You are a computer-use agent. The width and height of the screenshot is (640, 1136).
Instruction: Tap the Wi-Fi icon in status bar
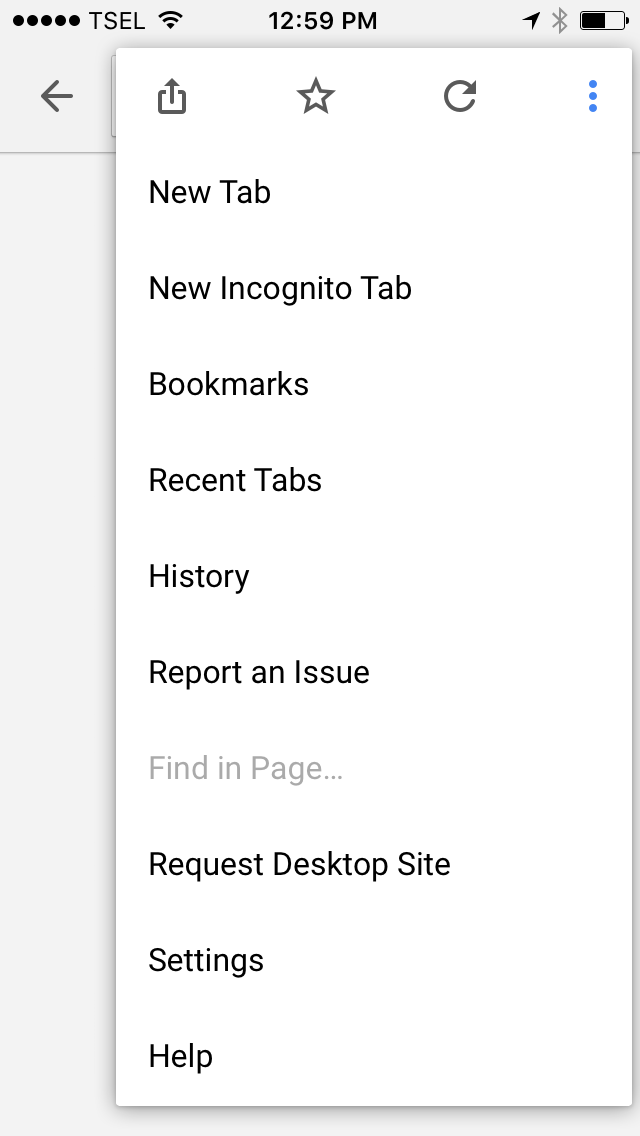[171, 20]
